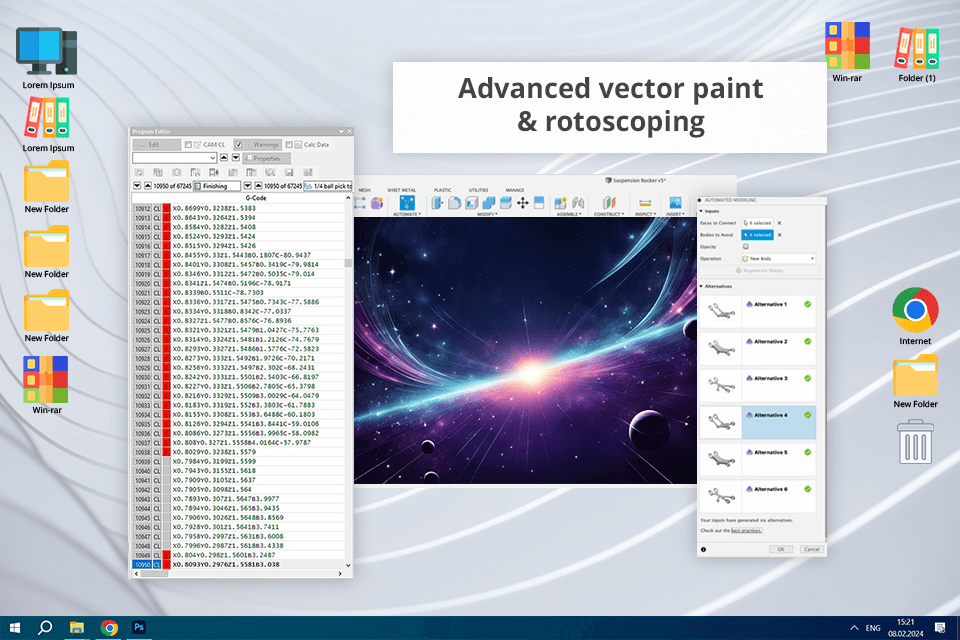Click the green check for Alternative 1
The image size is (960, 640).
click(x=808, y=304)
